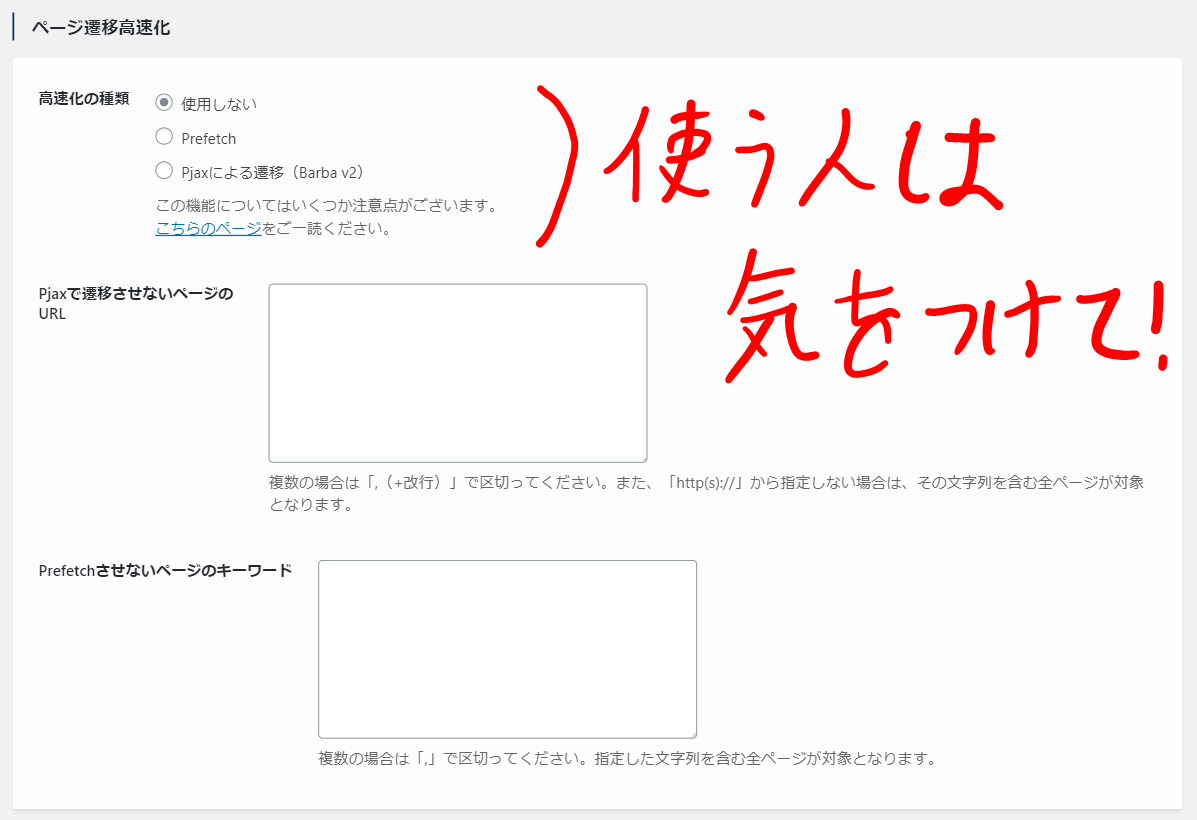
Task: Select the 使用しない radio button
Action: coord(164,103)
